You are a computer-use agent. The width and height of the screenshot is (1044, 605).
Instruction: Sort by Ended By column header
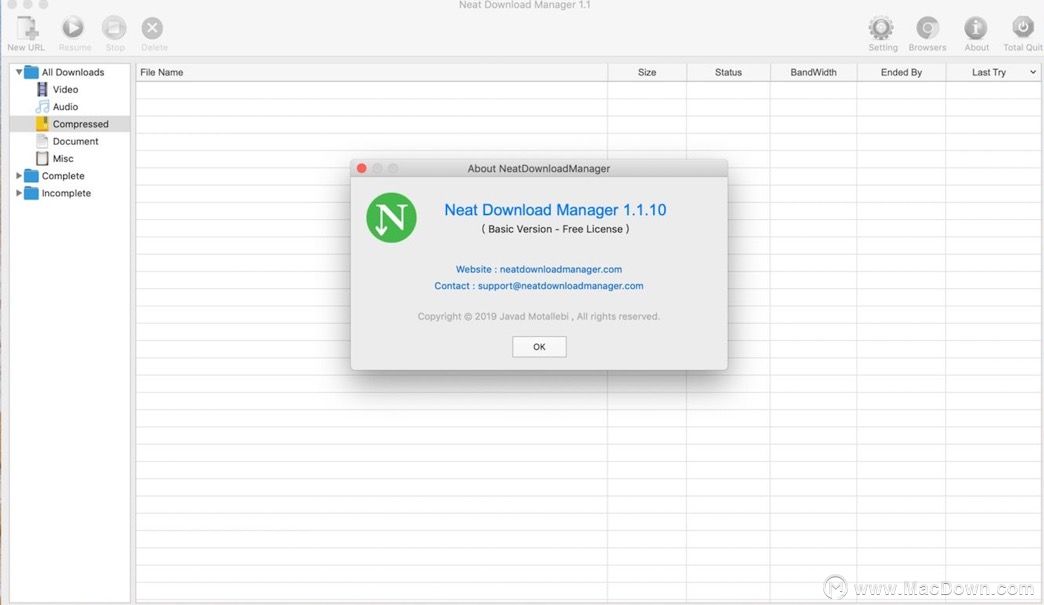coord(902,72)
